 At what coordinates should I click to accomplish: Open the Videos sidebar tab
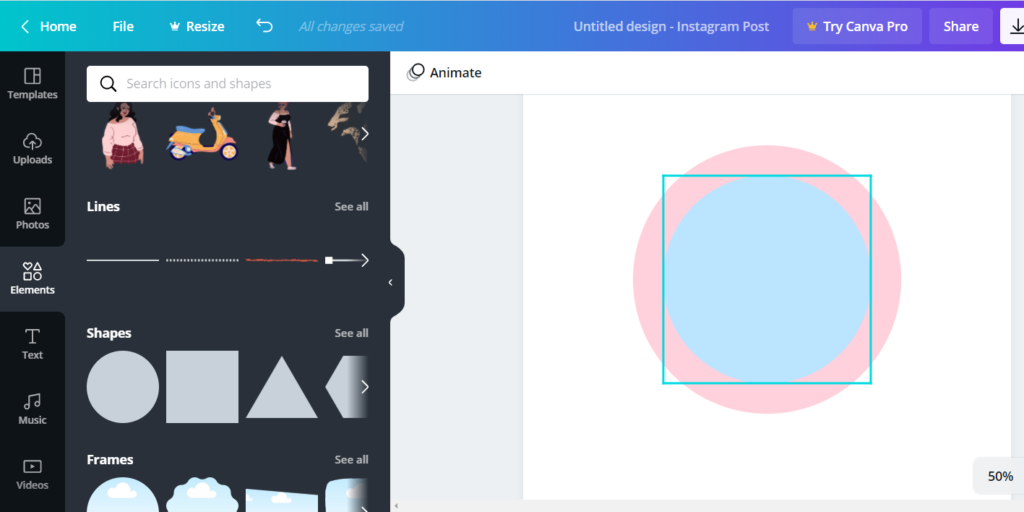(x=32, y=475)
